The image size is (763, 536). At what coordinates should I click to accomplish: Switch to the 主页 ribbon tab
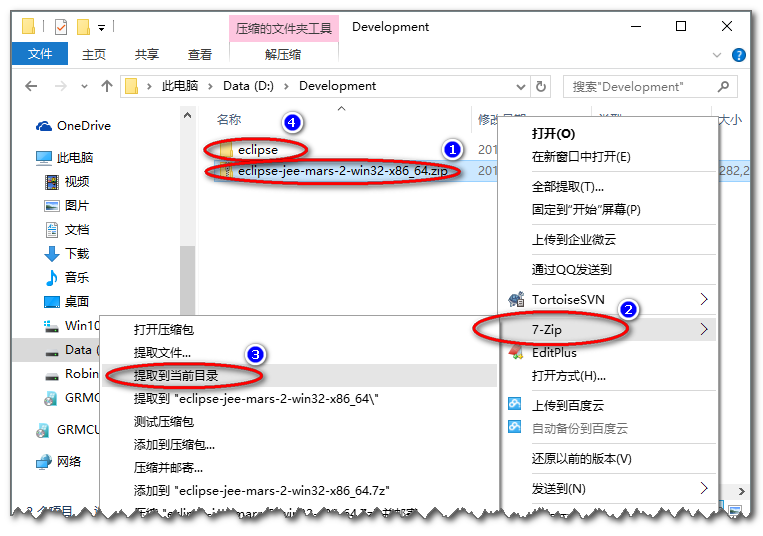(x=94, y=54)
